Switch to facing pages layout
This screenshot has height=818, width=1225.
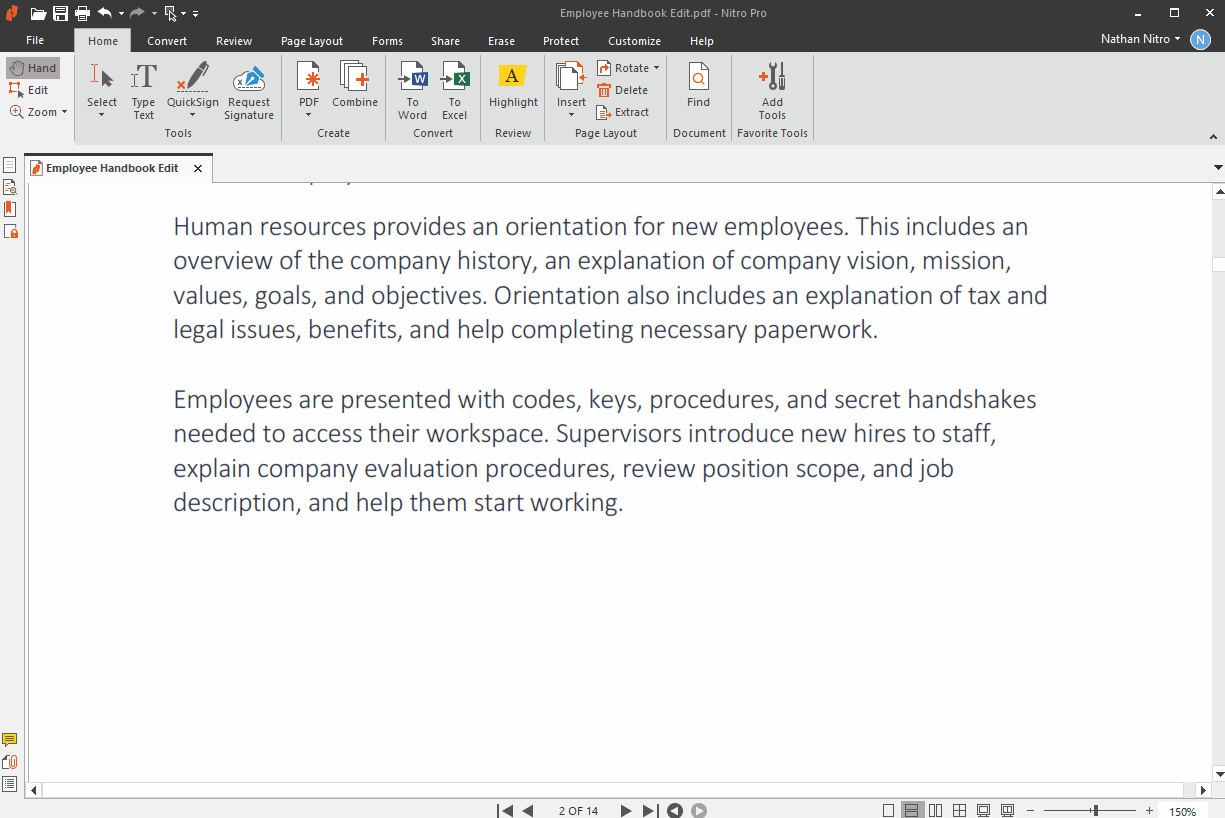(x=935, y=810)
